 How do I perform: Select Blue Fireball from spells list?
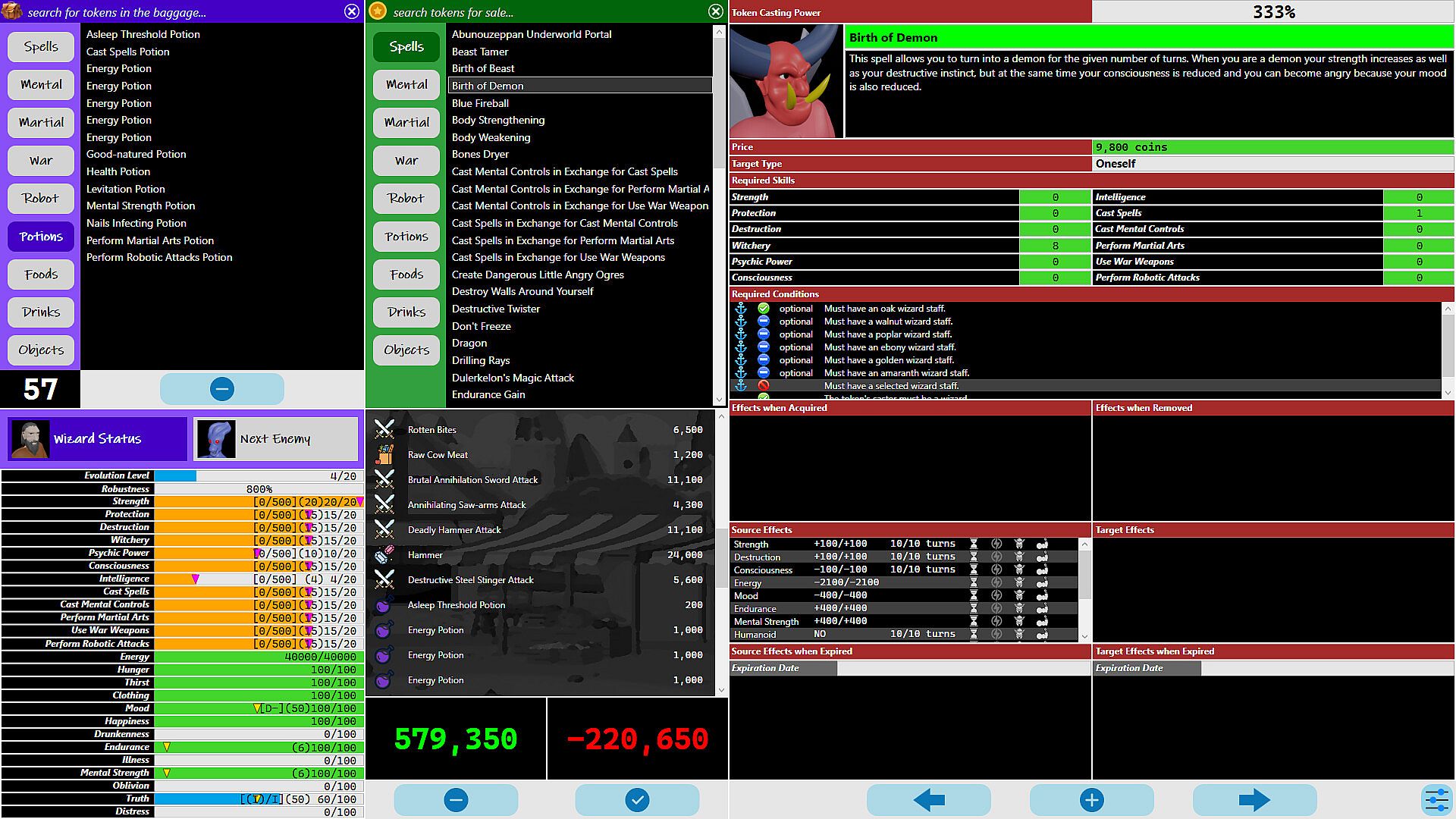pos(480,103)
